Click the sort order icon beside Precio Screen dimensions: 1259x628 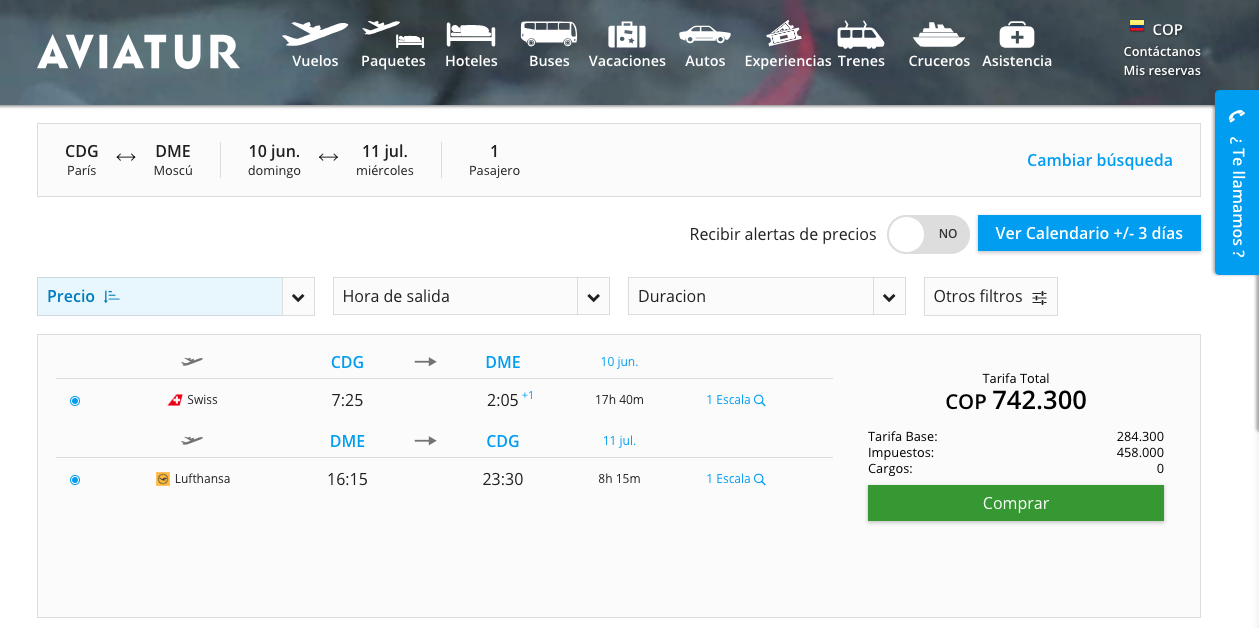[112, 297]
